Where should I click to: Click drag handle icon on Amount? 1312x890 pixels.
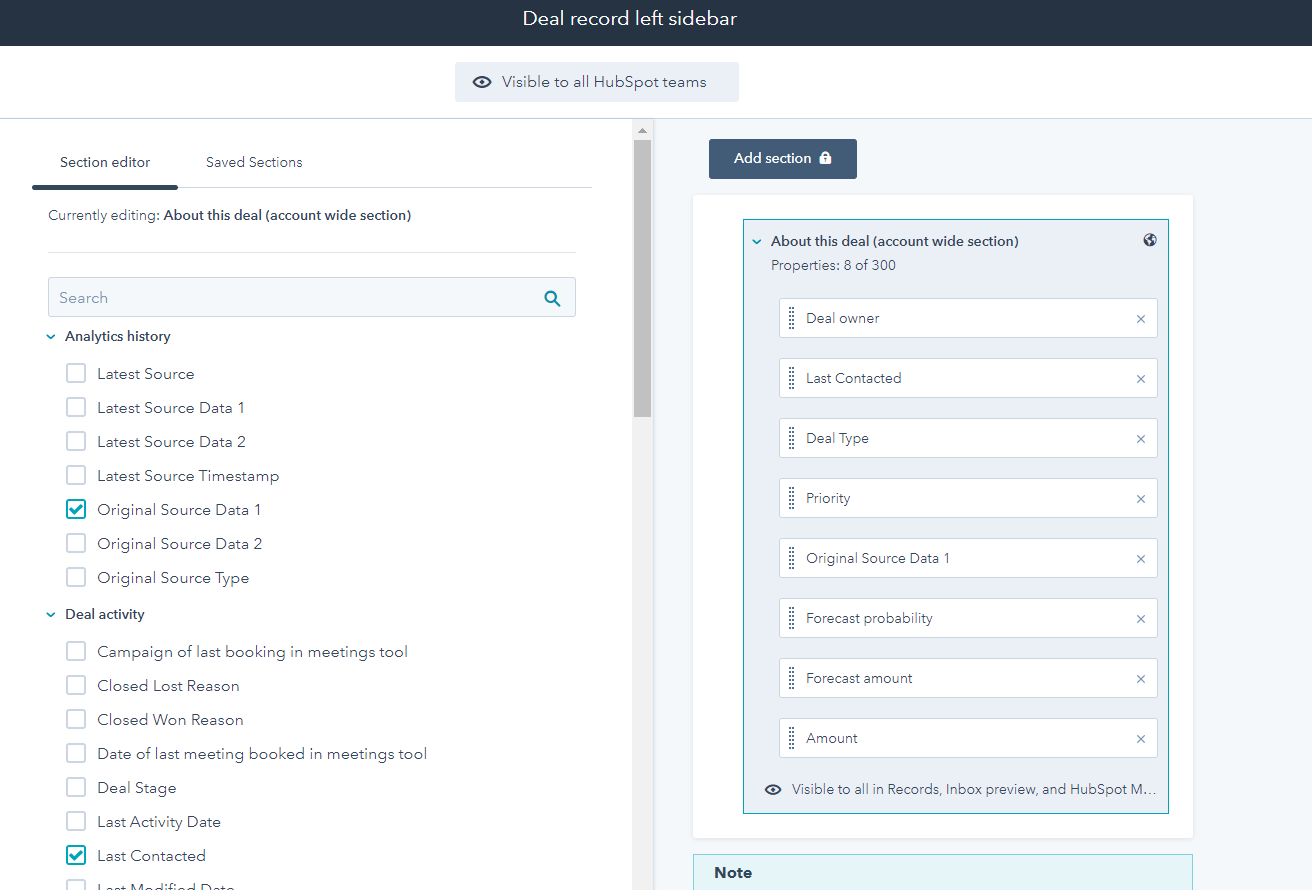pyautogui.click(x=792, y=738)
